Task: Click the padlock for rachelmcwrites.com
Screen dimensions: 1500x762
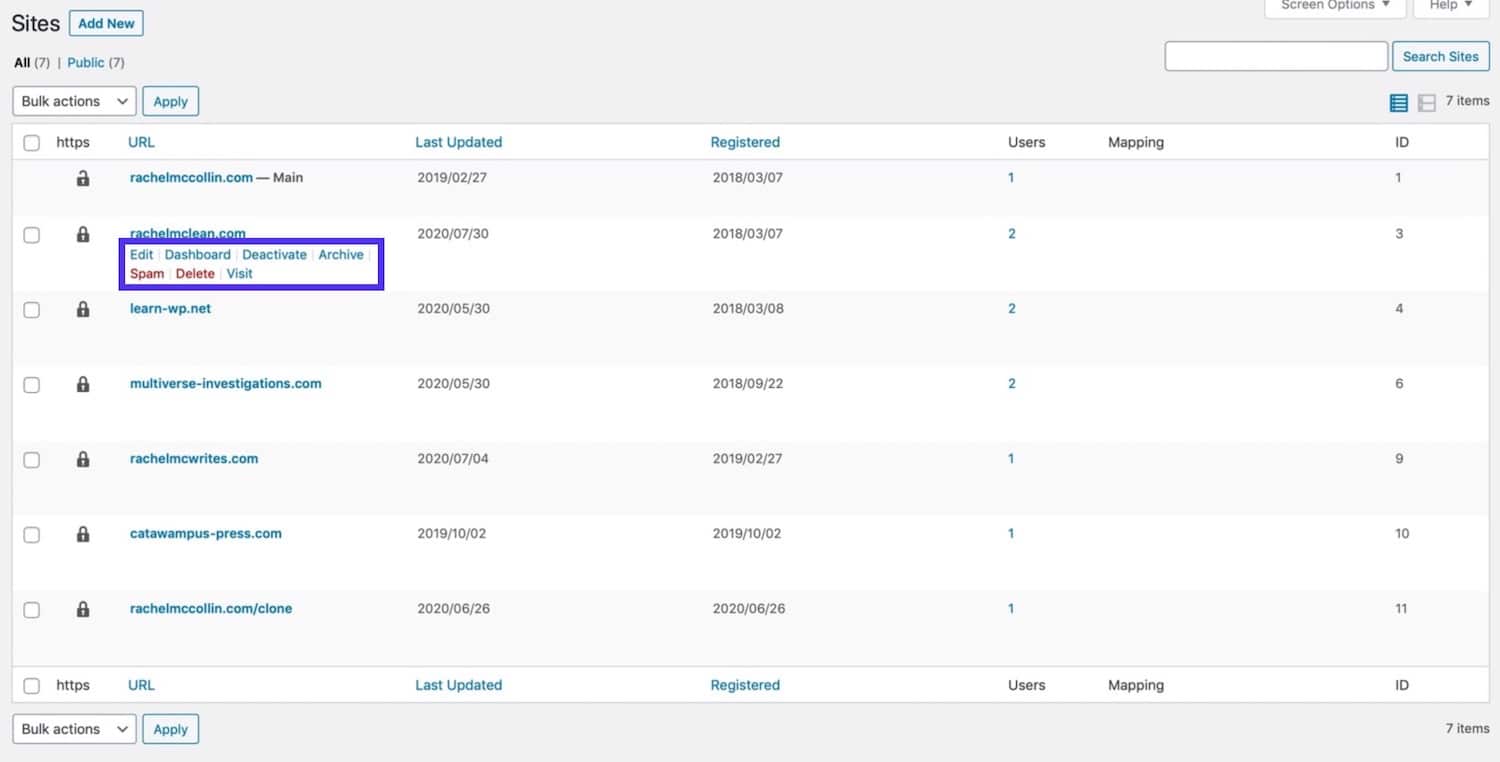Action: (x=83, y=460)
